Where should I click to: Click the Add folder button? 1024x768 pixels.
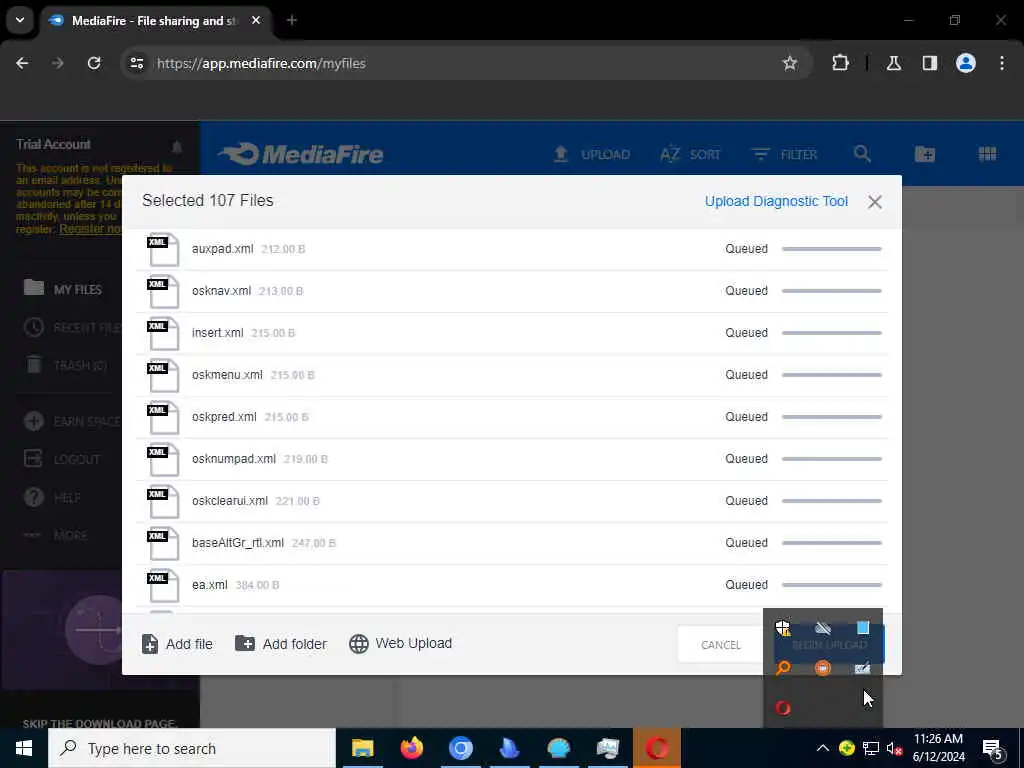(x=281, y=644)
